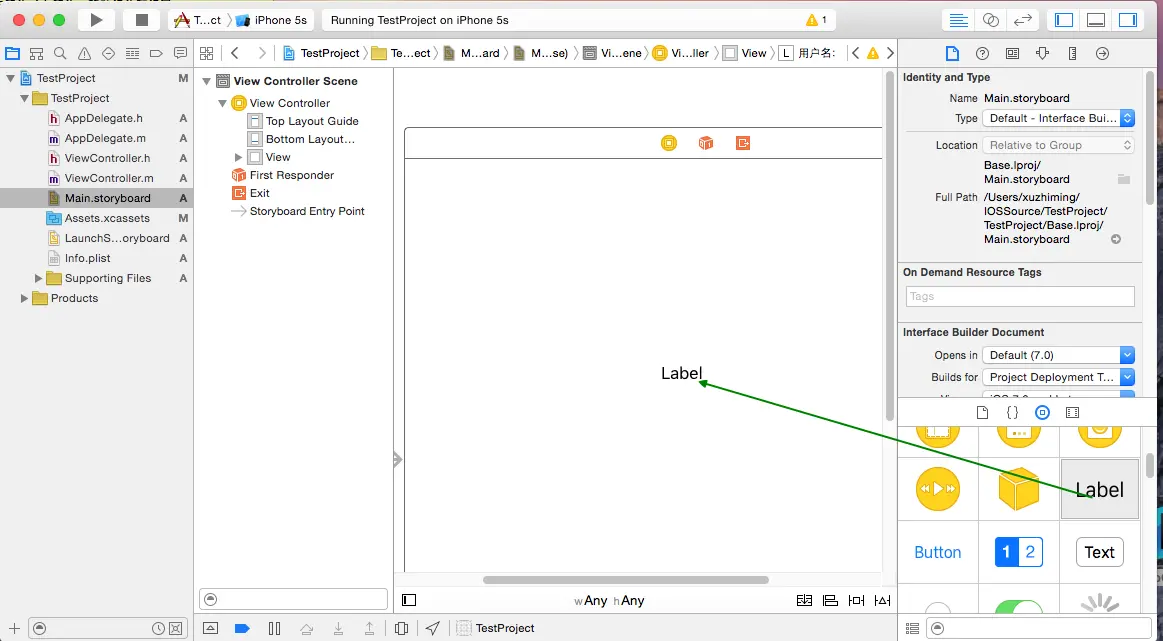Click View in the jump bar
This screenshot has height=641, width=1163.
tap(745, 53)
